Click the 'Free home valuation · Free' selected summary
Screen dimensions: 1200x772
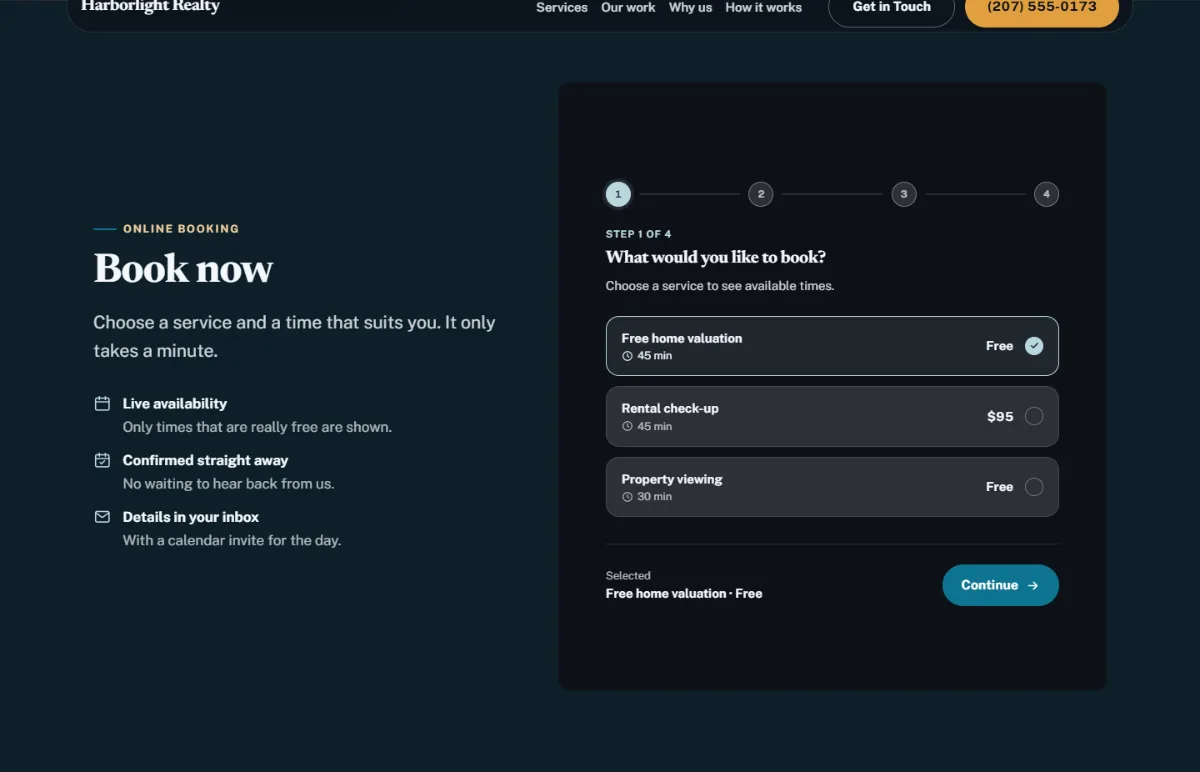684,594
